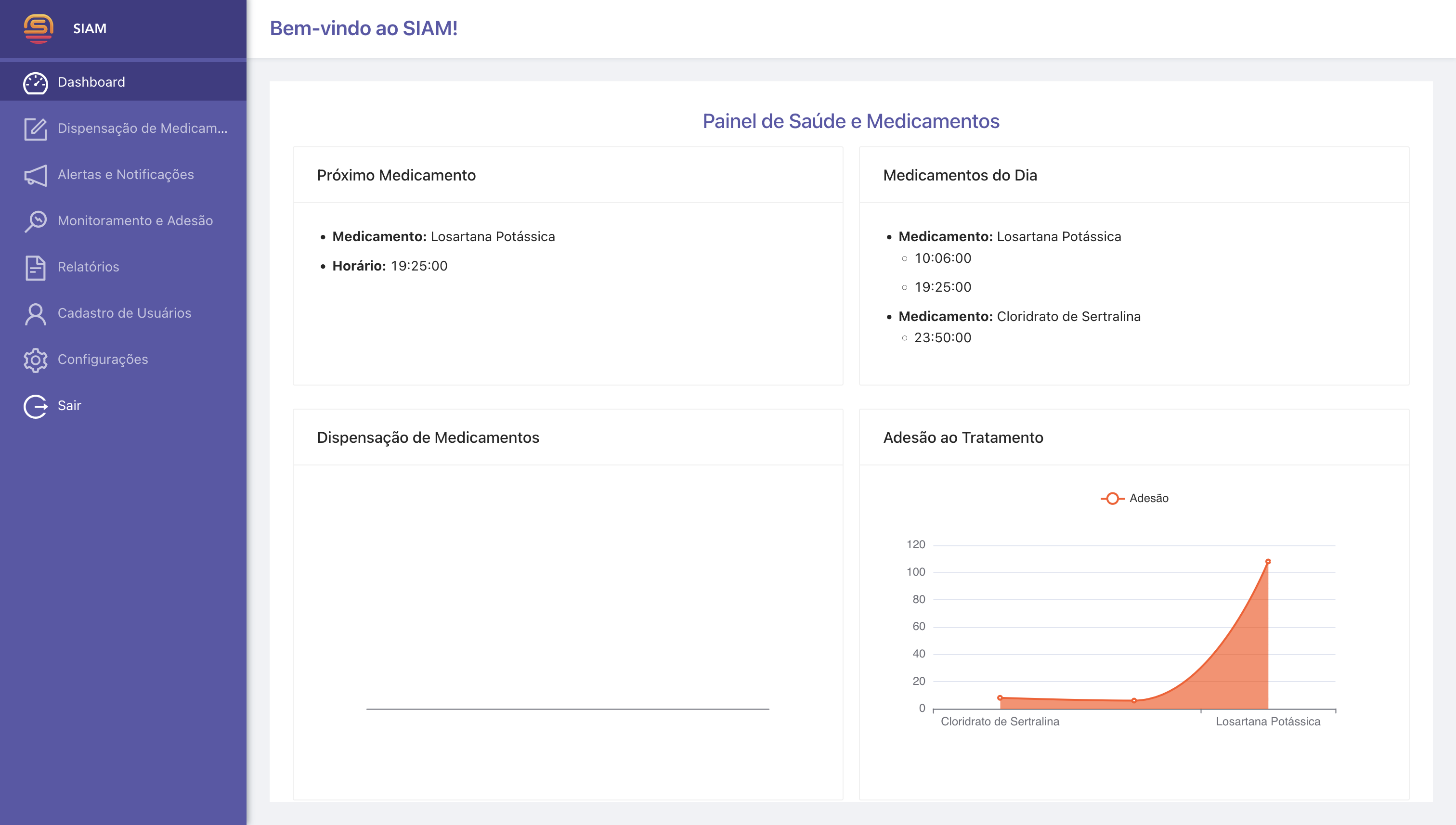The width and height of the screenshot is (1456, 825).
Task: Toggle the Adesão legend series
Action: point(1135,498)
